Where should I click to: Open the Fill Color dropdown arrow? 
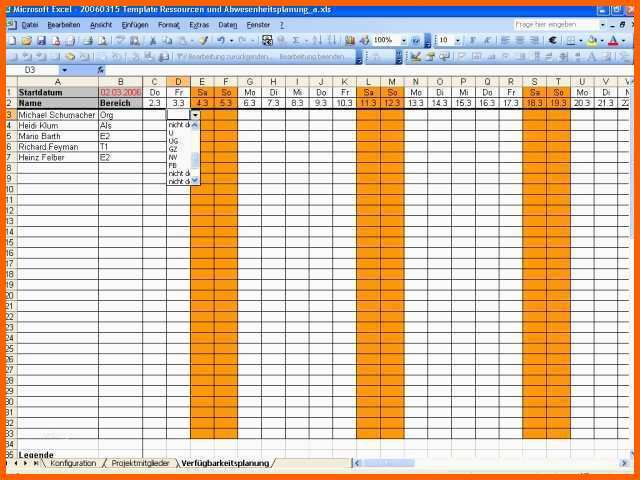(x=601, y=40)
